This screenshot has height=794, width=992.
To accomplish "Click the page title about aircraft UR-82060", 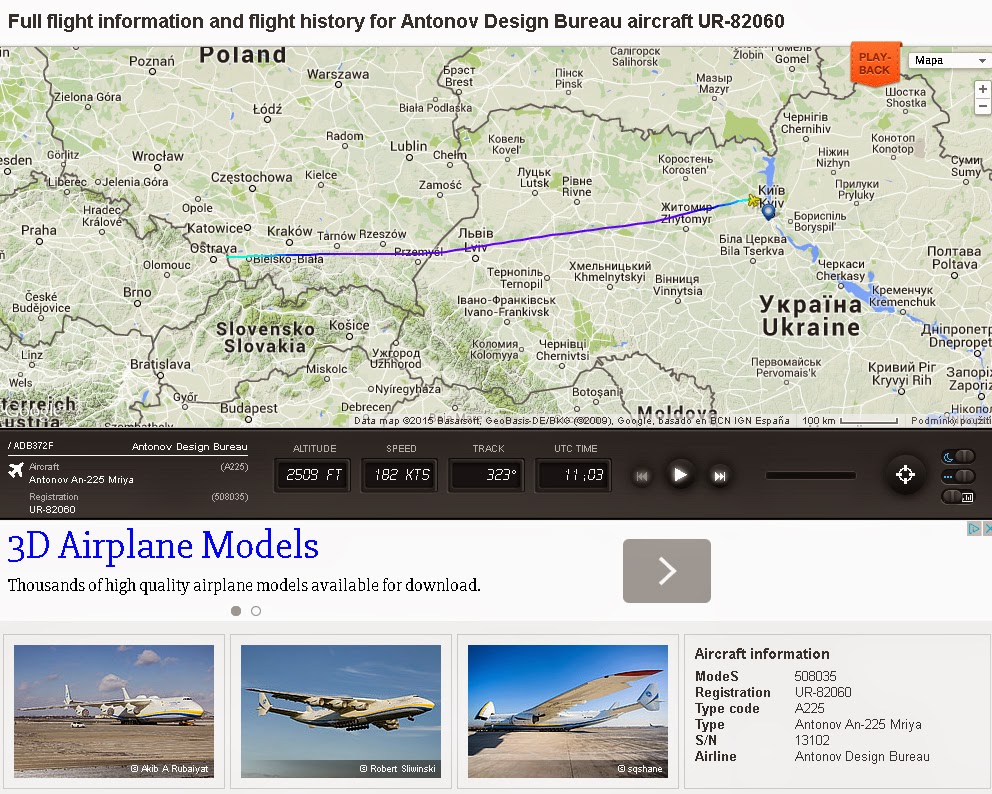I will 396,21.
